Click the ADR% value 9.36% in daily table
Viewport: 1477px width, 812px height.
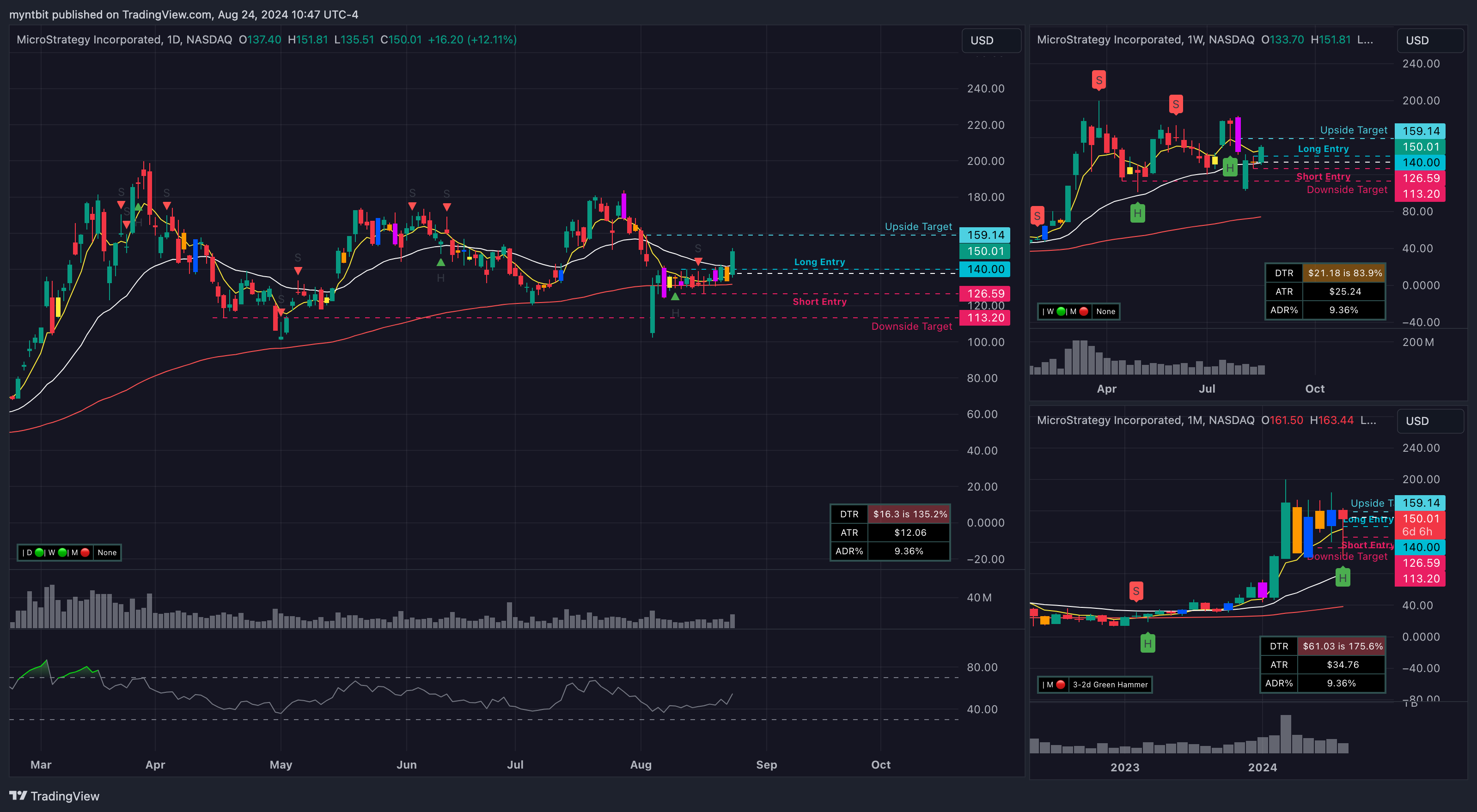pyautogui.click(x=909, y=551)
